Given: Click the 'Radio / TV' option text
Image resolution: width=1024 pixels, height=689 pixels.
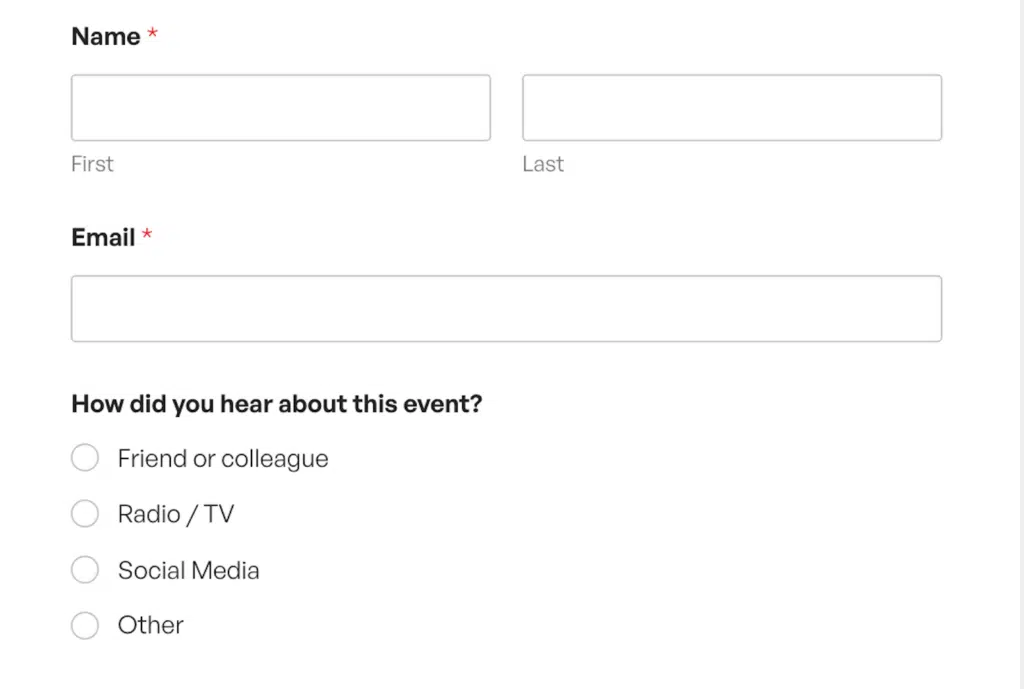Looking at the screenshot, I should tap(176, 515).
